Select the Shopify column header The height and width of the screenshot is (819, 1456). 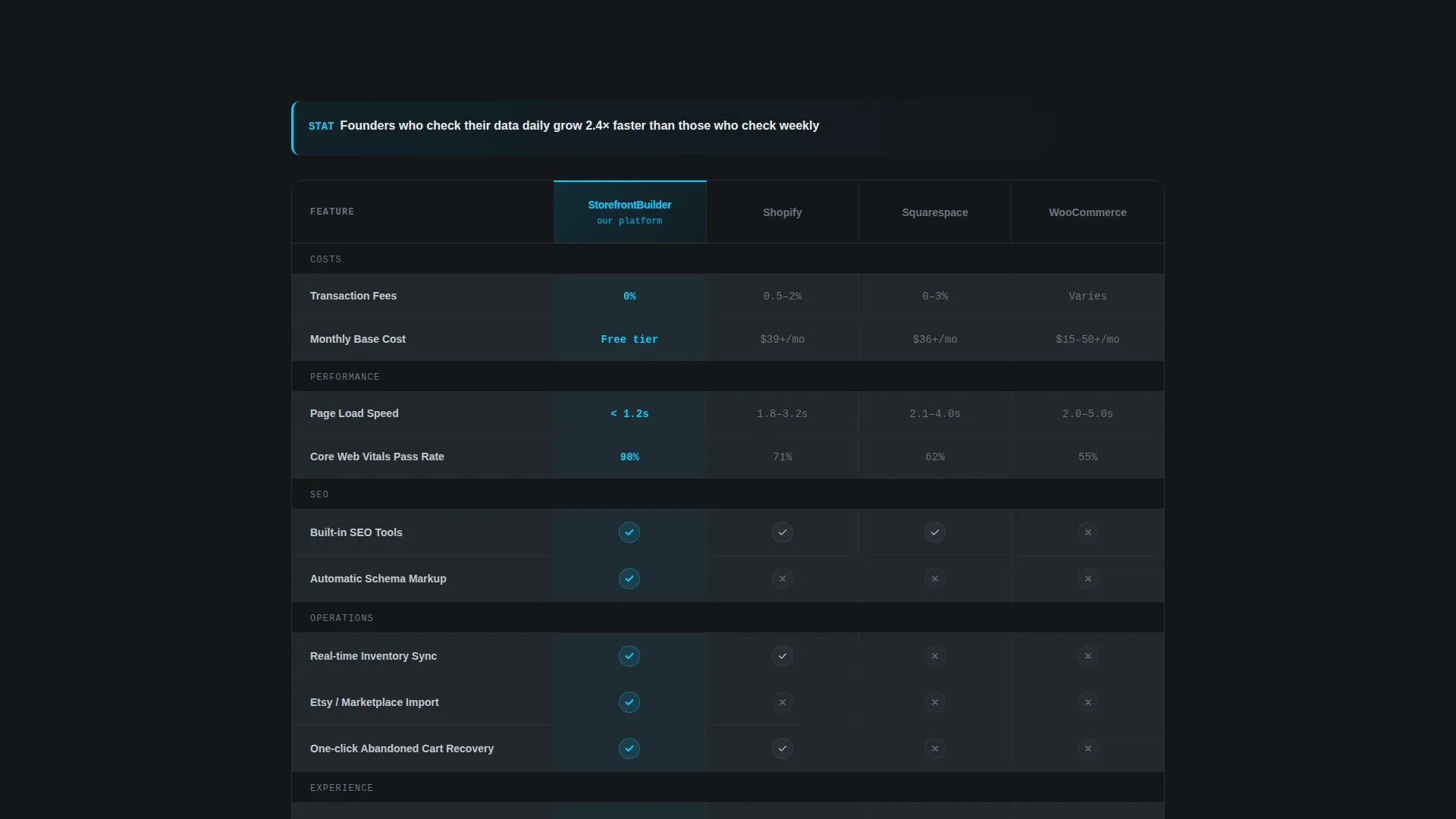(x=783, y=212)
